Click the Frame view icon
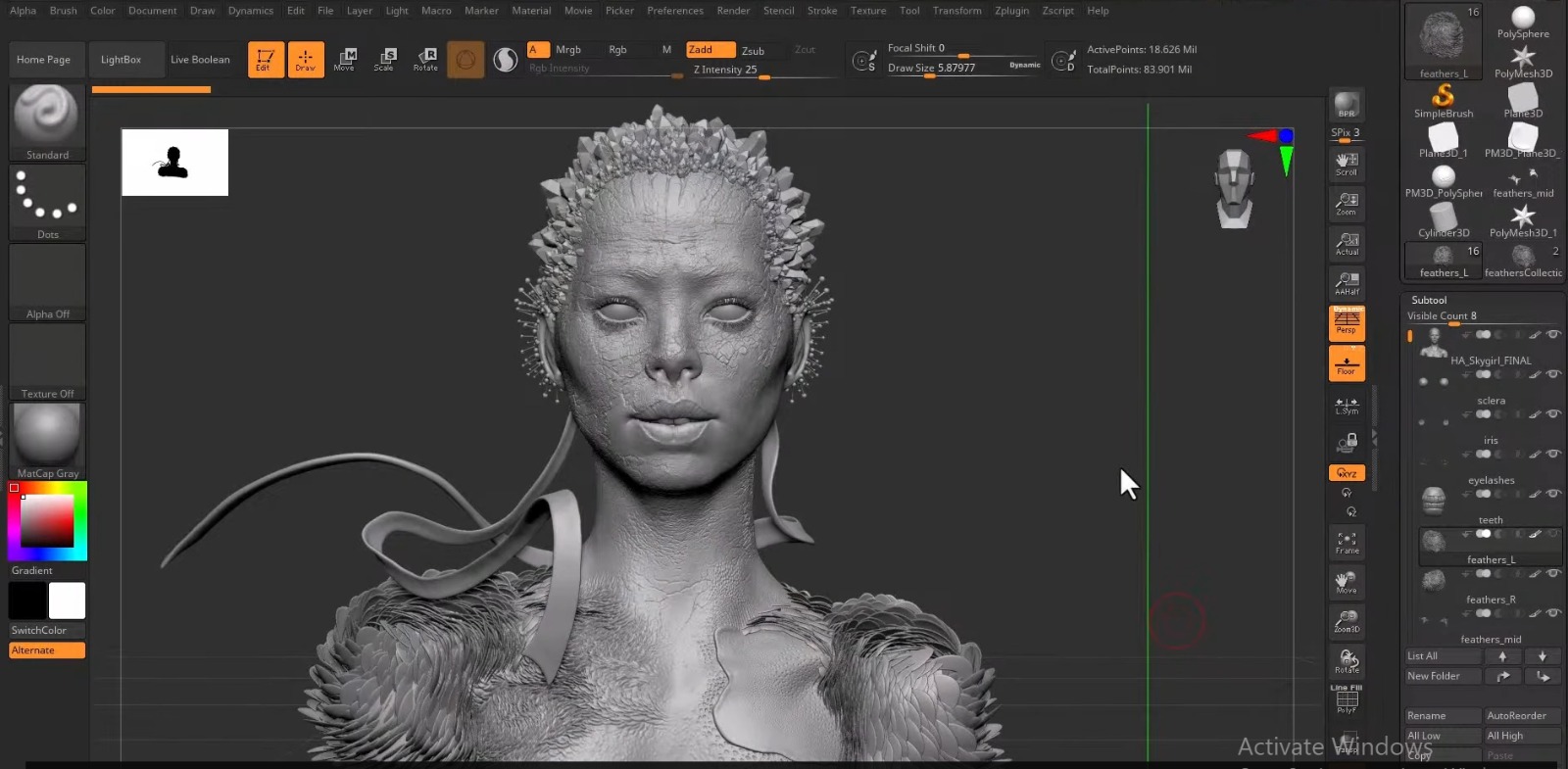The width and height of the screenshot is (1568, 769). [1347, 542]
